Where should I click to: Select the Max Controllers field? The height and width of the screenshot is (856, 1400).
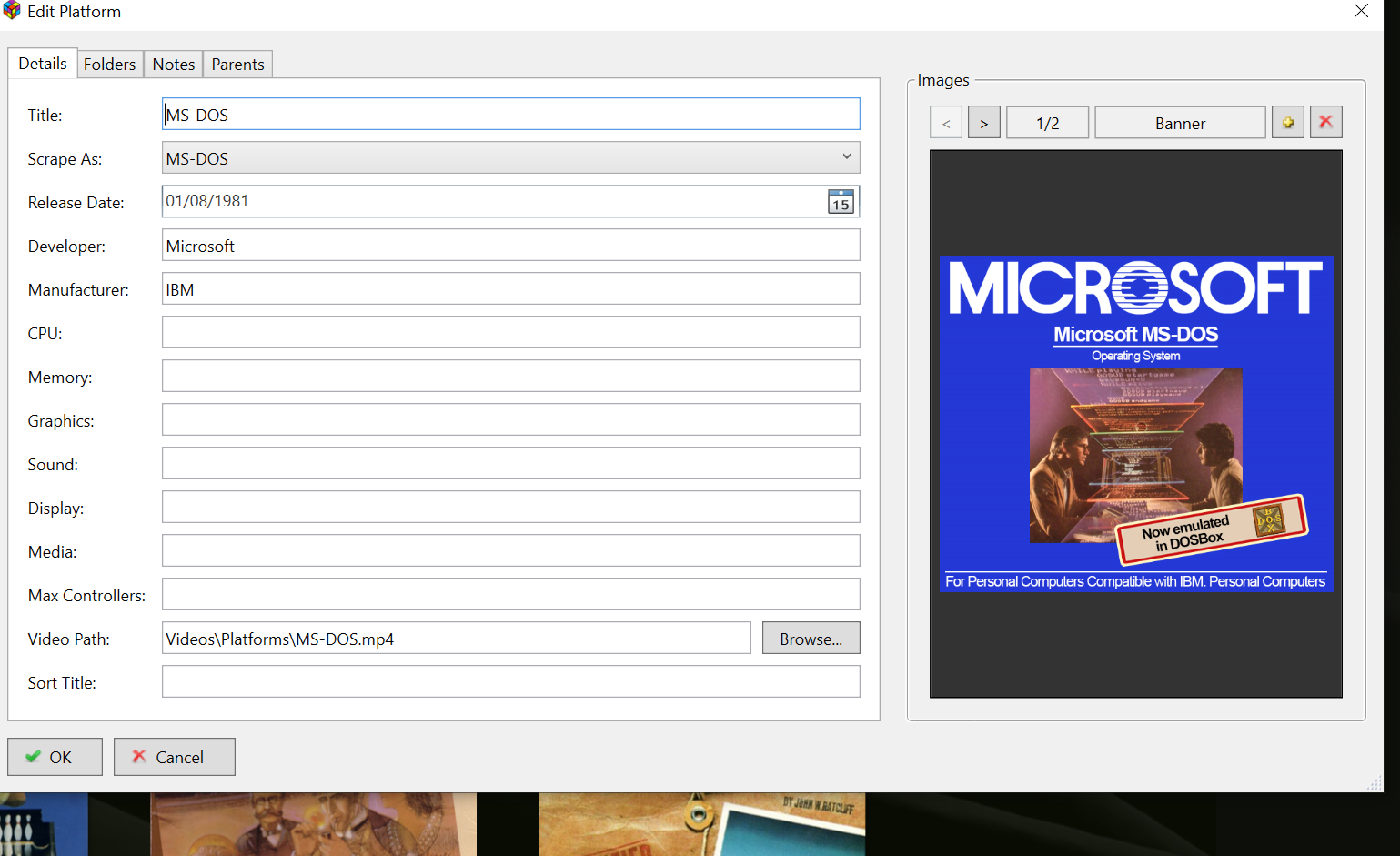pos(510,594)
